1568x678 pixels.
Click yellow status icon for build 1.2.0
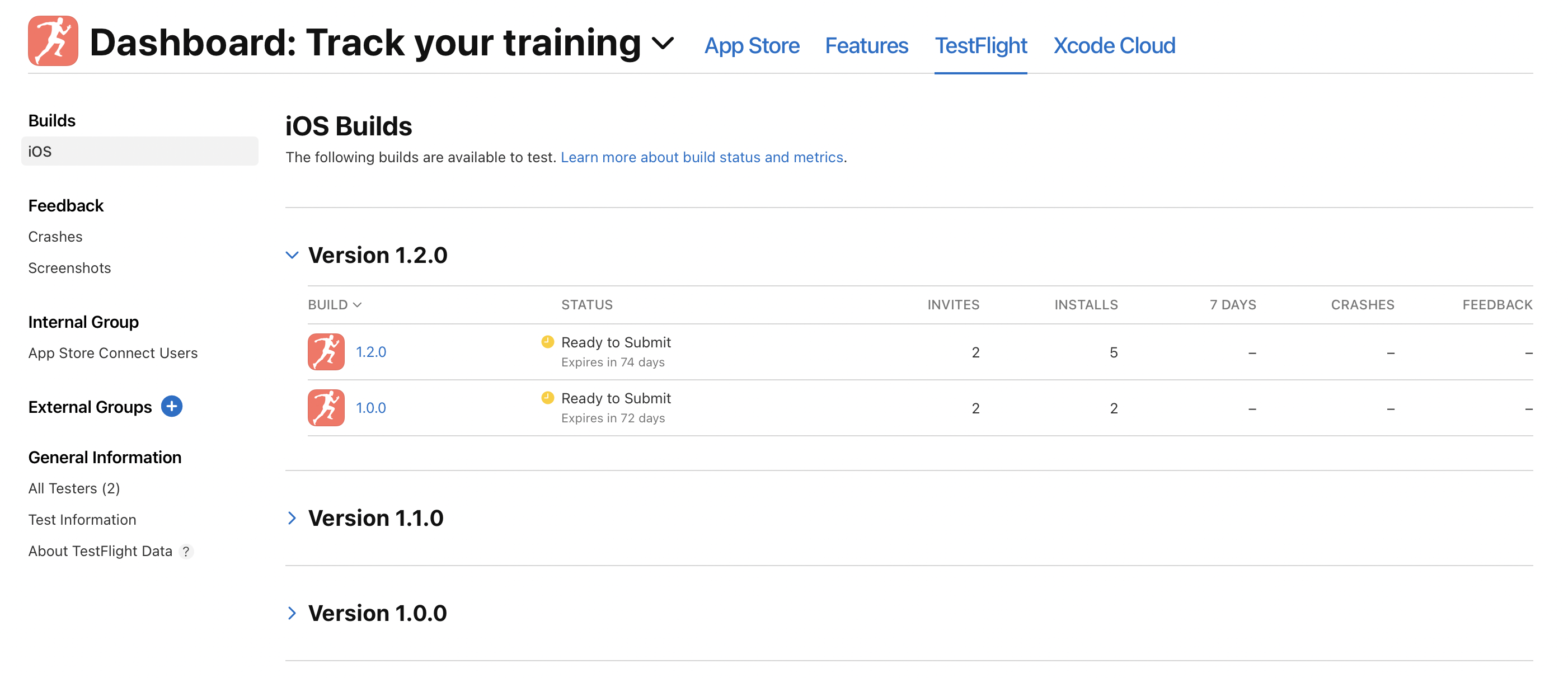coord(547,341)
